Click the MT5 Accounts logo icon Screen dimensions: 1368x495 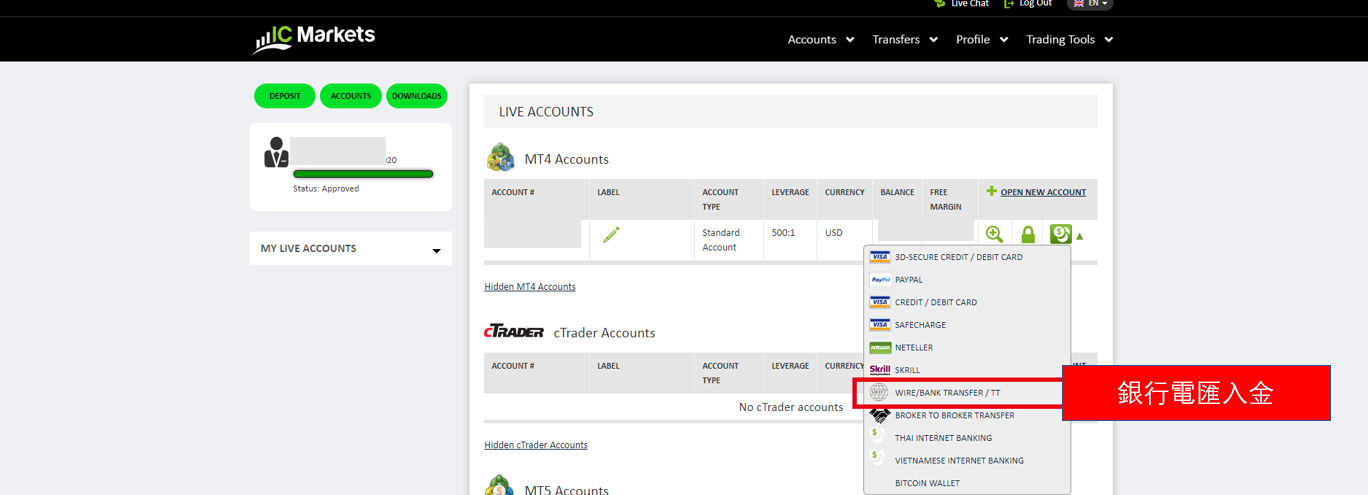click(x=500, y=487)
